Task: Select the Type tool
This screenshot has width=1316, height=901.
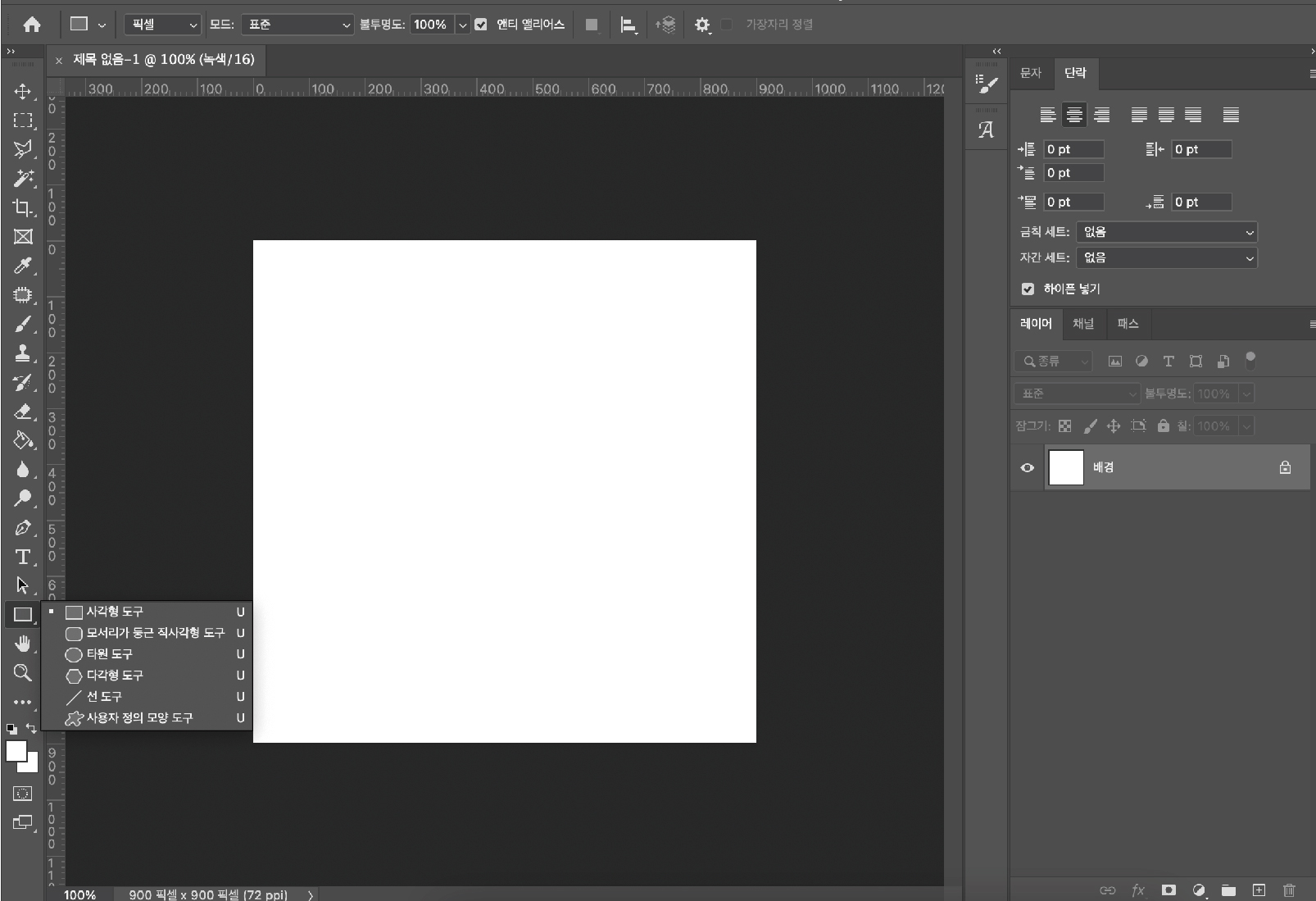Action: [x=23, y=557]
